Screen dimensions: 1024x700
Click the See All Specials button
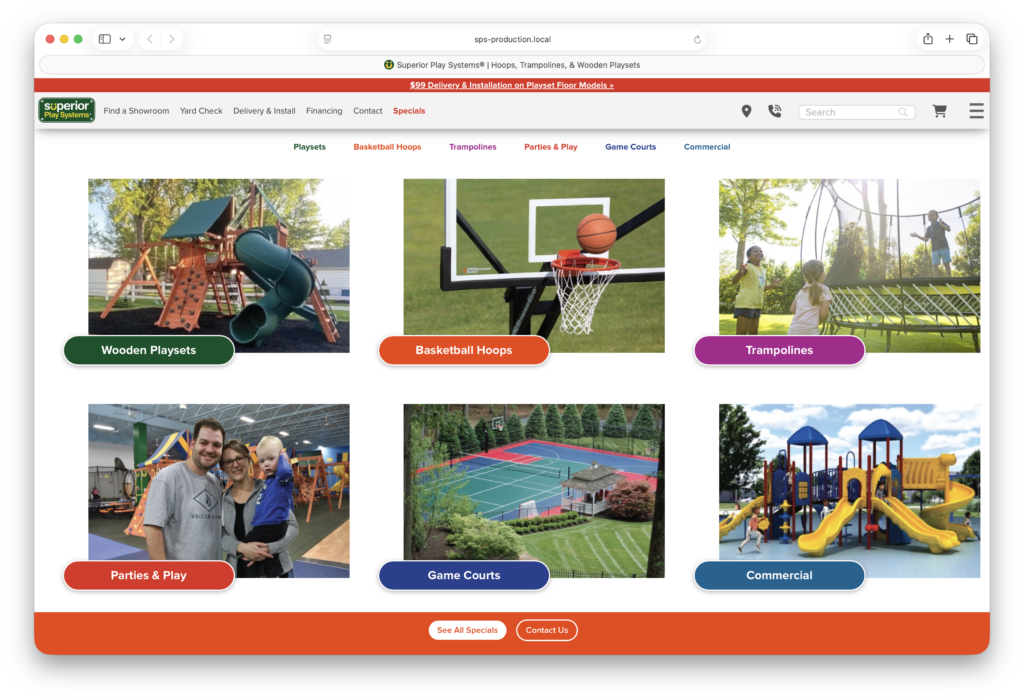(x=467, y=630)
